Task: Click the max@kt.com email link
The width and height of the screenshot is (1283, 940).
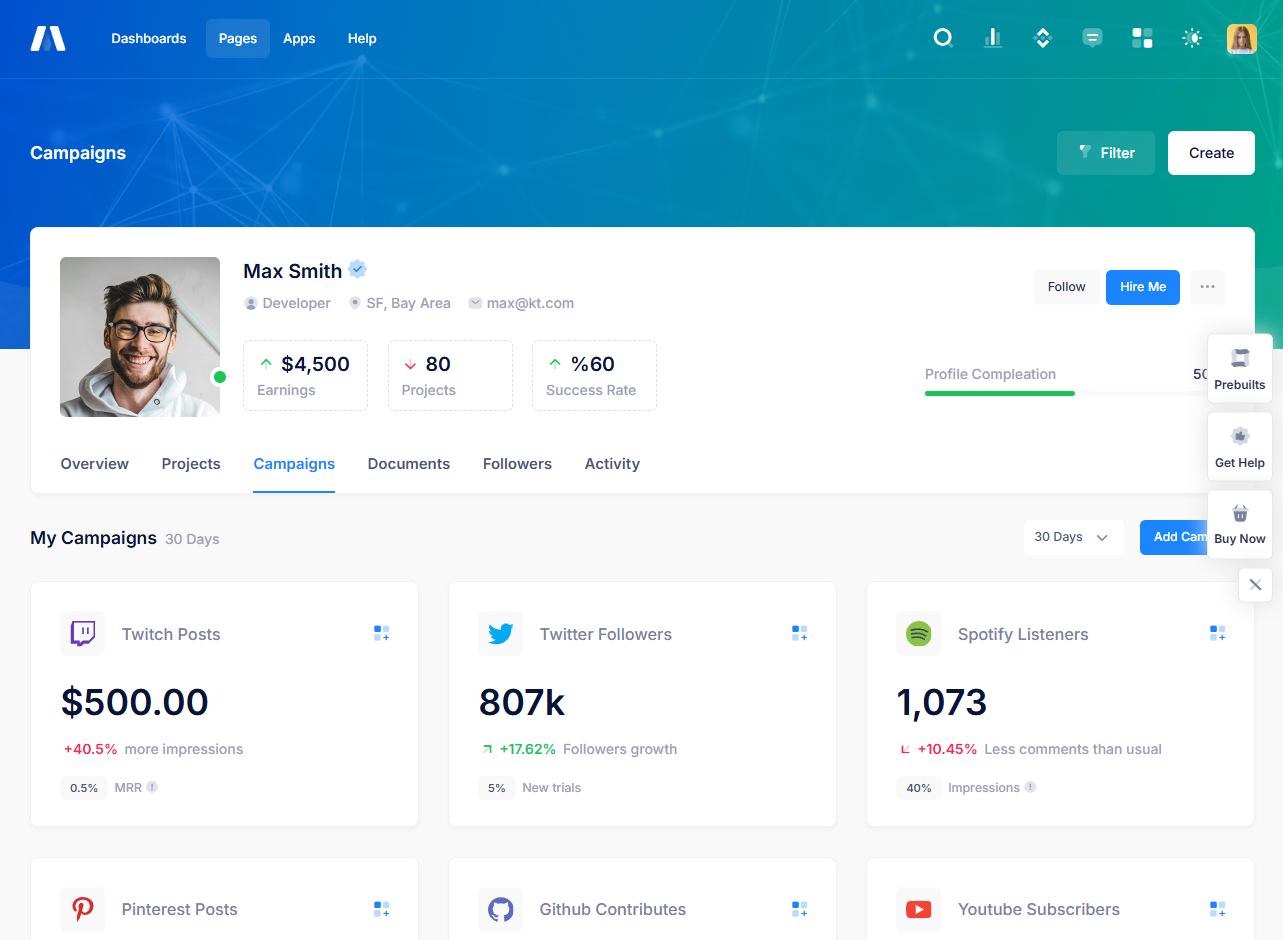Action: pyautogui.click(x=521, y=303)
